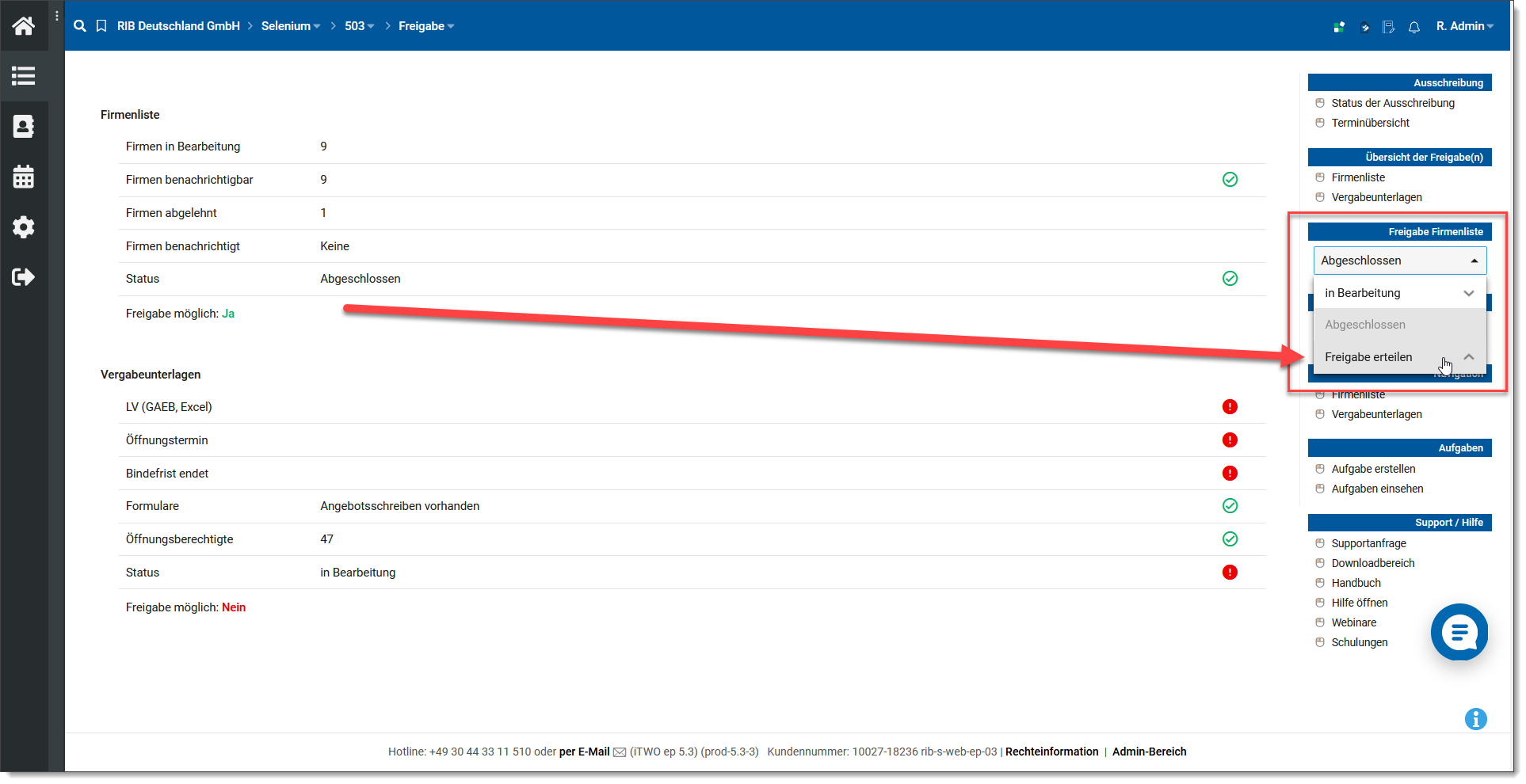
Task: Click green check on Firmen benachrichtigbar row
Action: tap(1230, 180)
